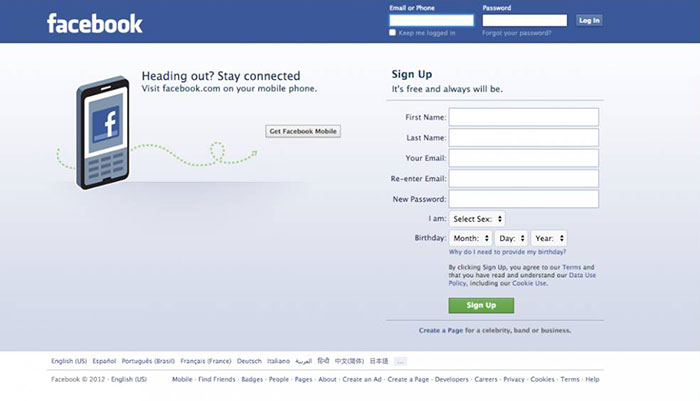Click the Get Facebook Mobile button
700x401 pixels.
click(303, 131)
